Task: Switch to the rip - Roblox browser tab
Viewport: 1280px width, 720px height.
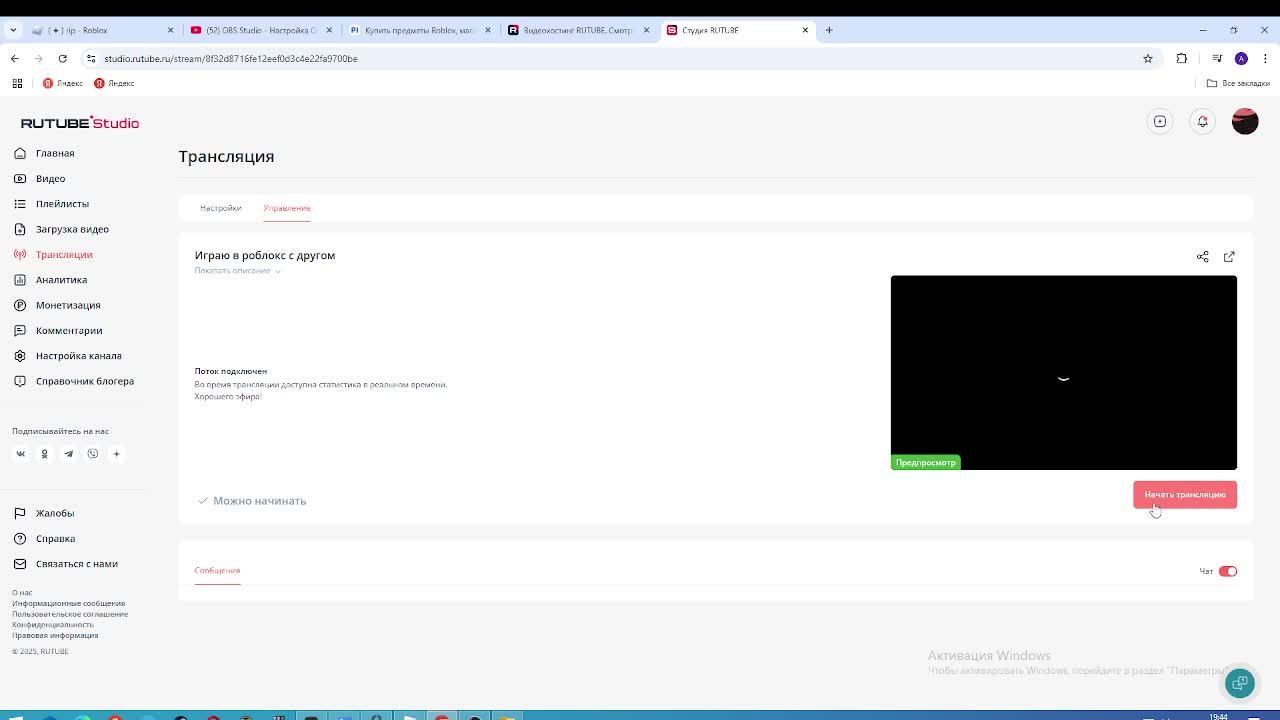Action: click(100, 30)
